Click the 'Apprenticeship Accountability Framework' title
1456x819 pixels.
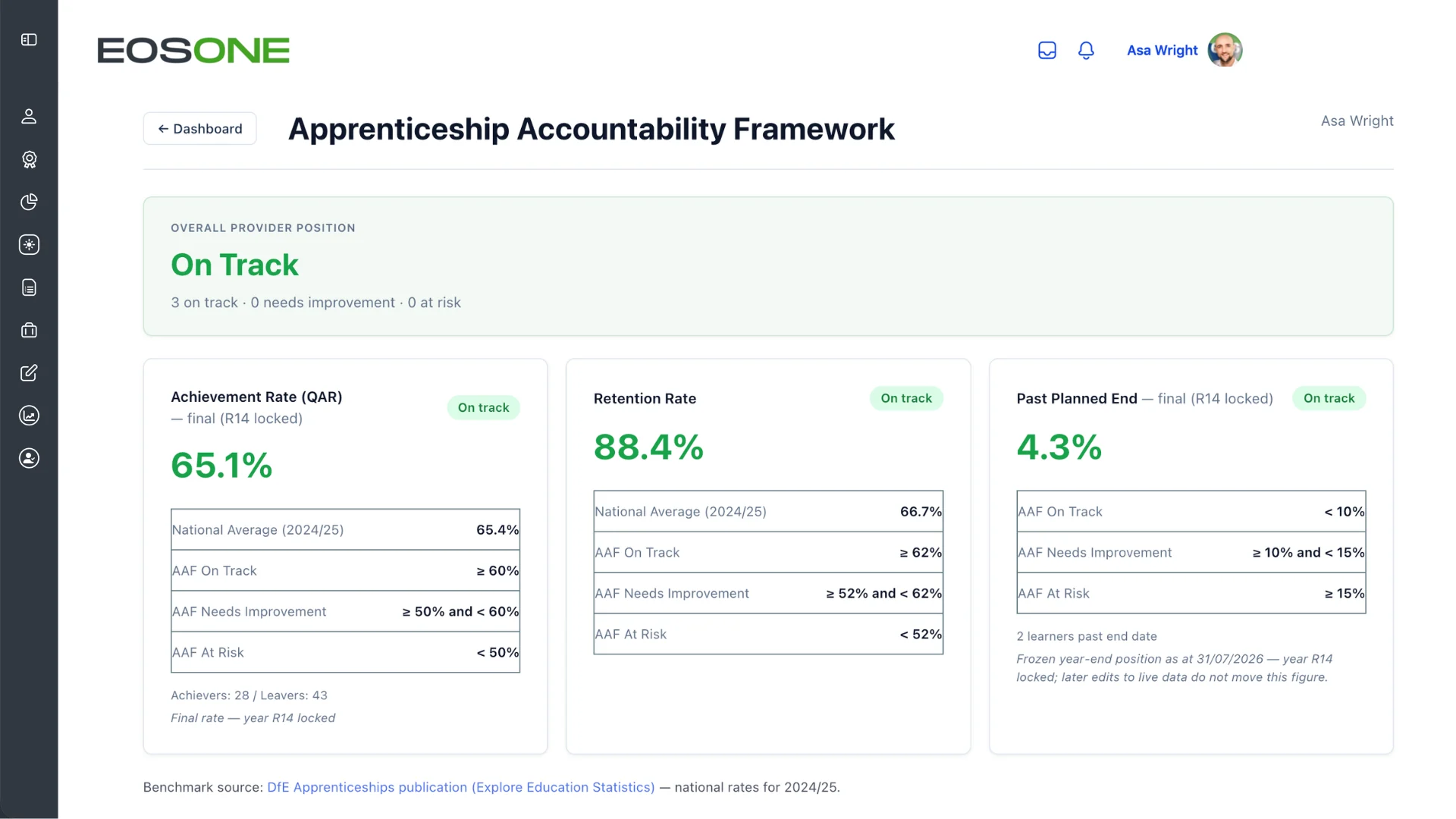pos(591,129)
